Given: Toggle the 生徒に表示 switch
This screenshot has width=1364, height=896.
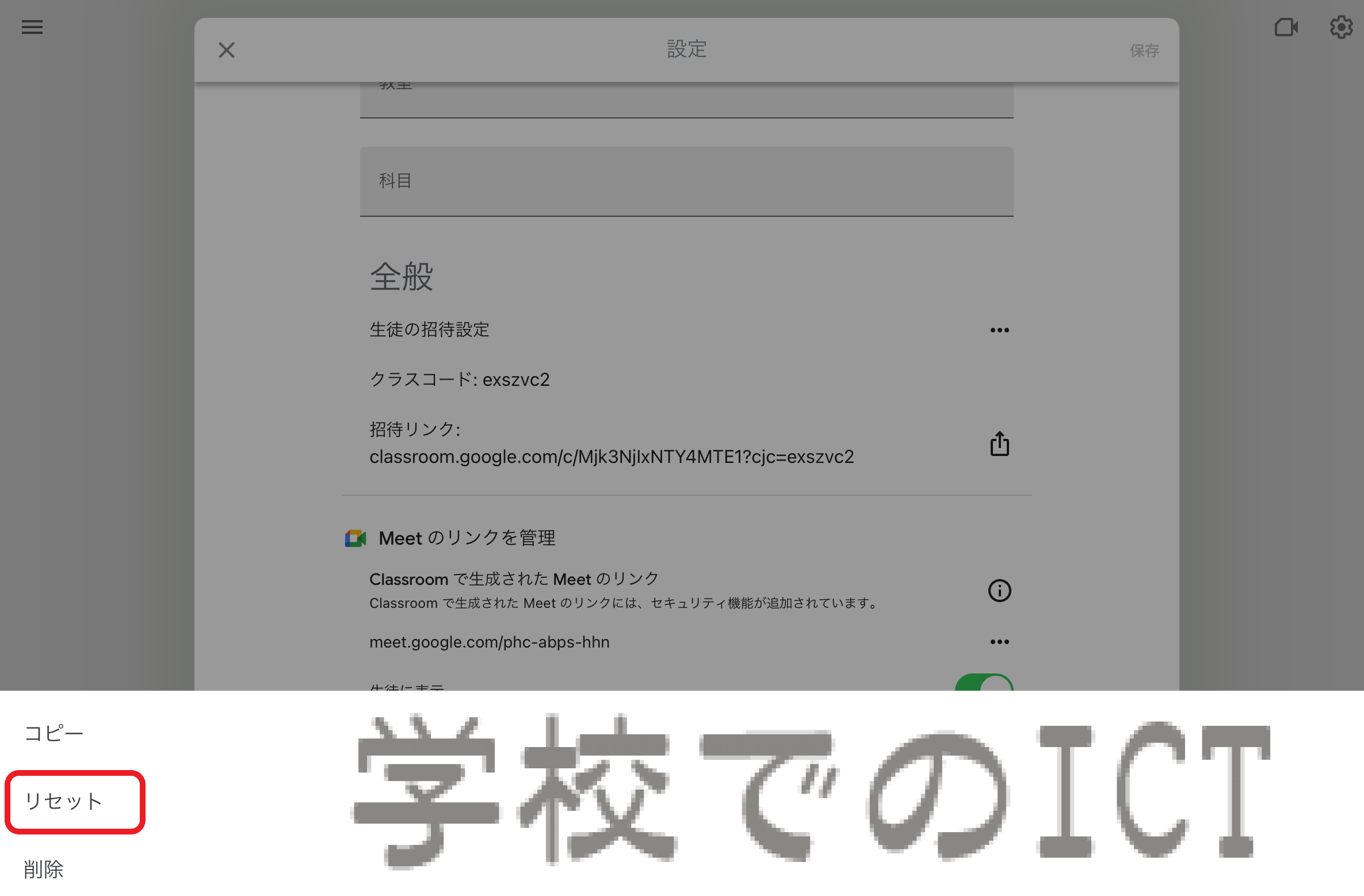Looking at the screenshot, I should pos(984,683).
